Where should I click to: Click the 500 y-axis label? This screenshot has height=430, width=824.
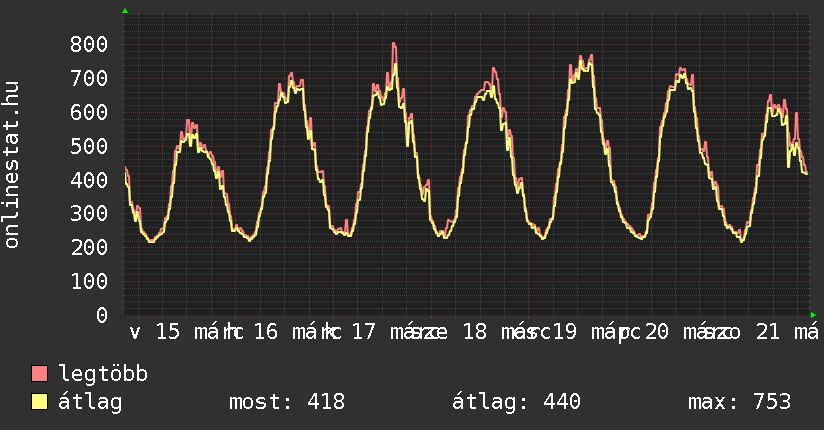(x=90, y=146)
